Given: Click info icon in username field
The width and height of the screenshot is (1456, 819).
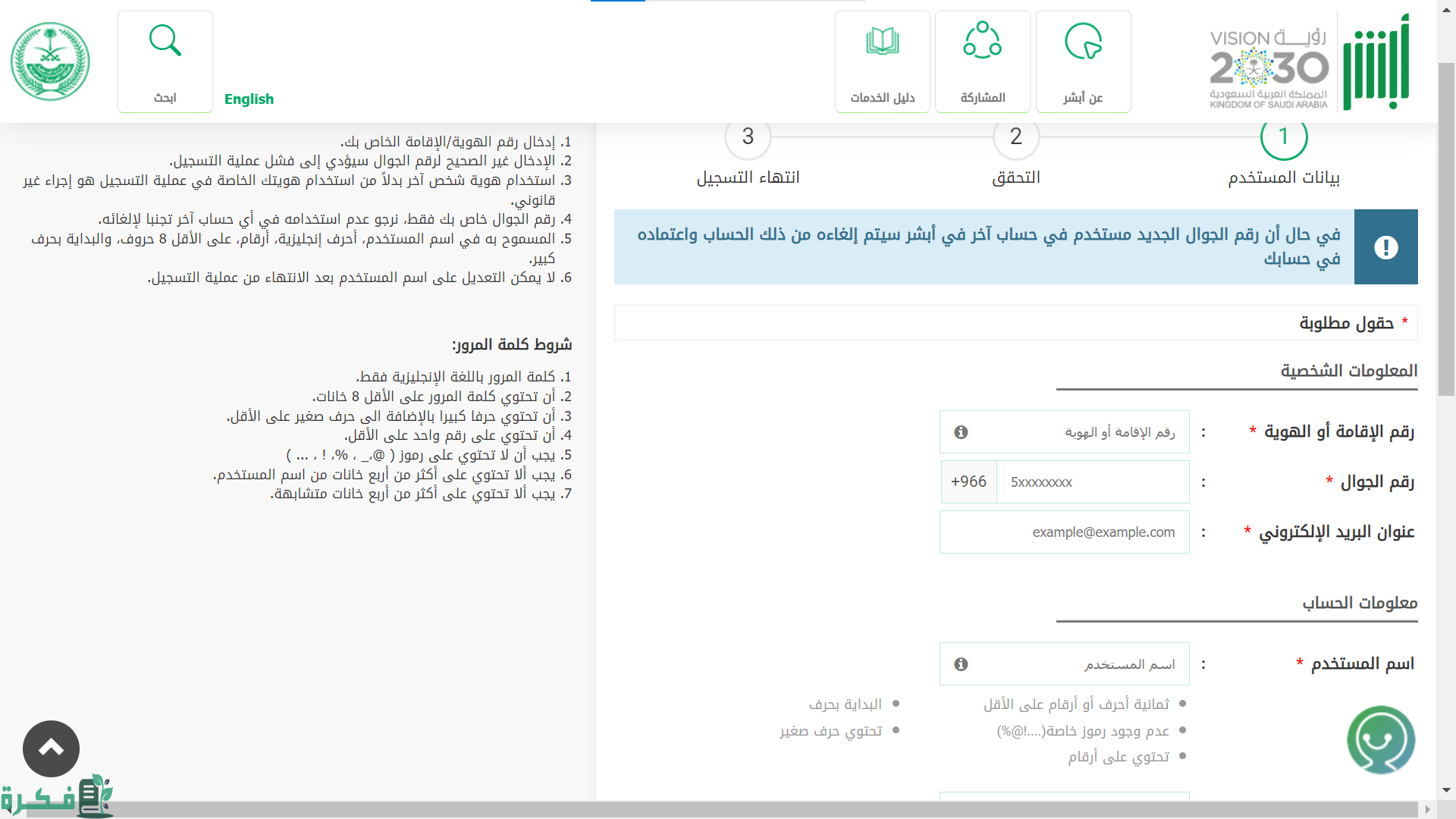Looking at the screenshot, I should pos(961,664).
